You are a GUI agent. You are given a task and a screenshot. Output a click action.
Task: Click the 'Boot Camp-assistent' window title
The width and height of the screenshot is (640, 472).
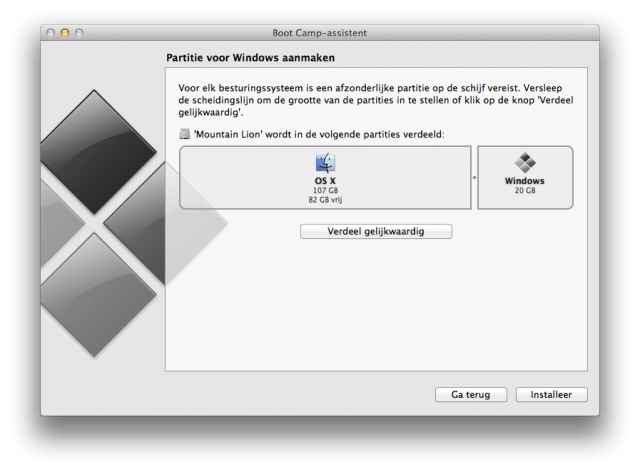click(x=319, y=33)
